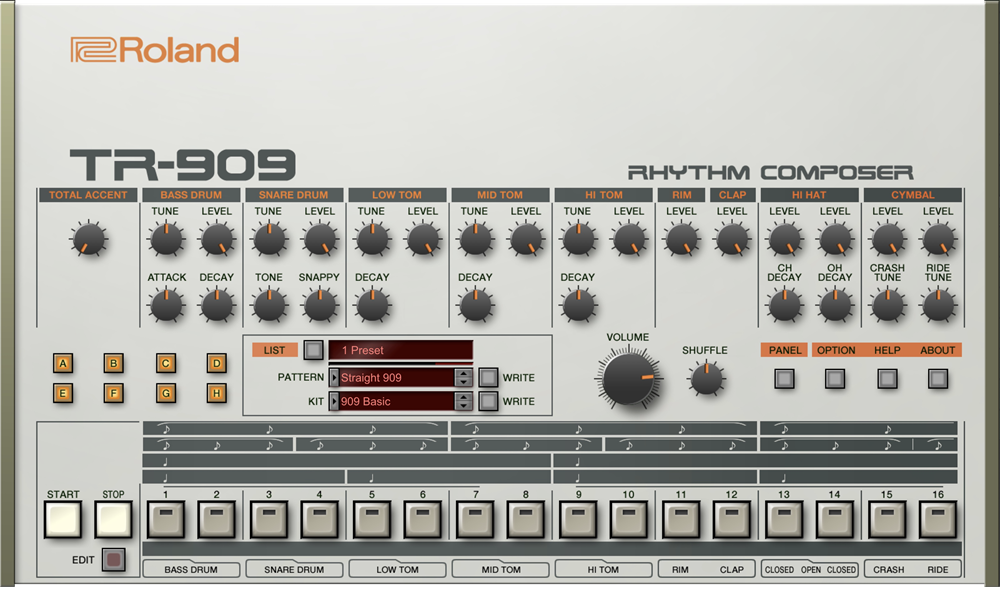Image resolution: width=1000 pixels, height=609 pixels.
Task: Click the Hi Tom TUNE knob
Action: 578,240
